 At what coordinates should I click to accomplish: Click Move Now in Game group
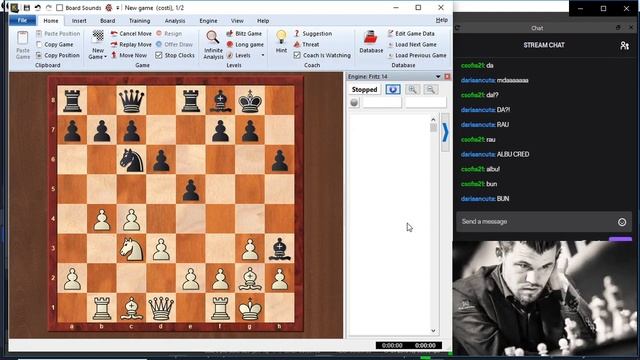point(129,55)
